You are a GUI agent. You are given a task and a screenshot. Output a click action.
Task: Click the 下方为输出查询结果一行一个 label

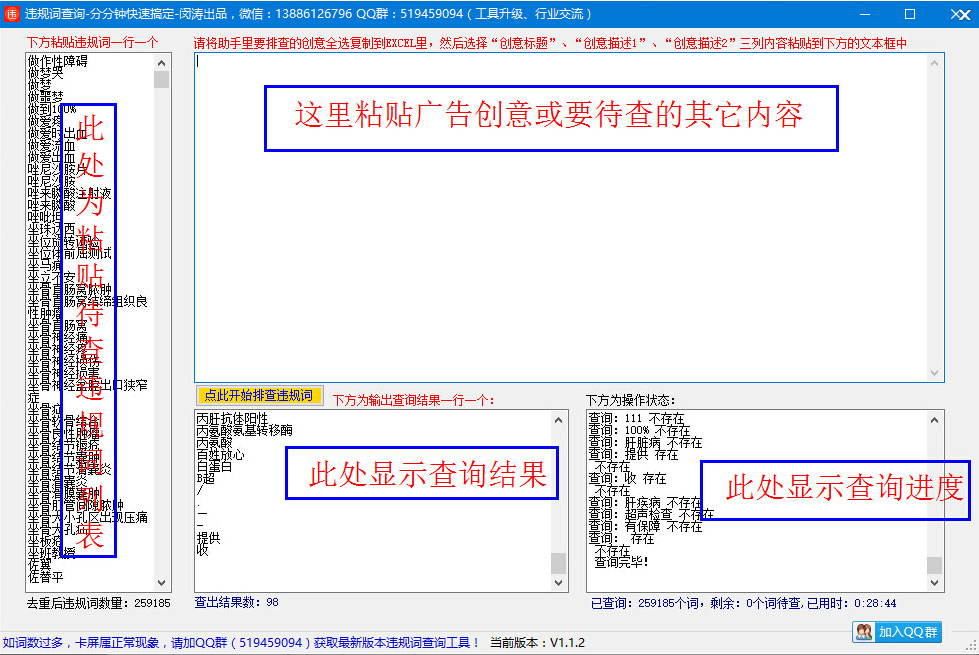pos(413,400)
